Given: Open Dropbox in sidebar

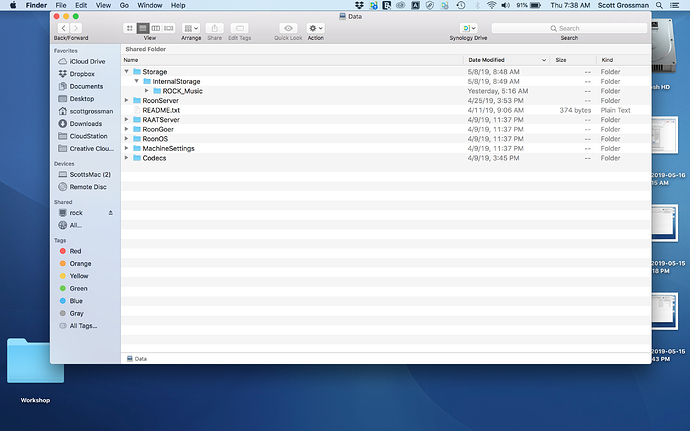Looking at the screenshot, I should click(x=82, y=74).
